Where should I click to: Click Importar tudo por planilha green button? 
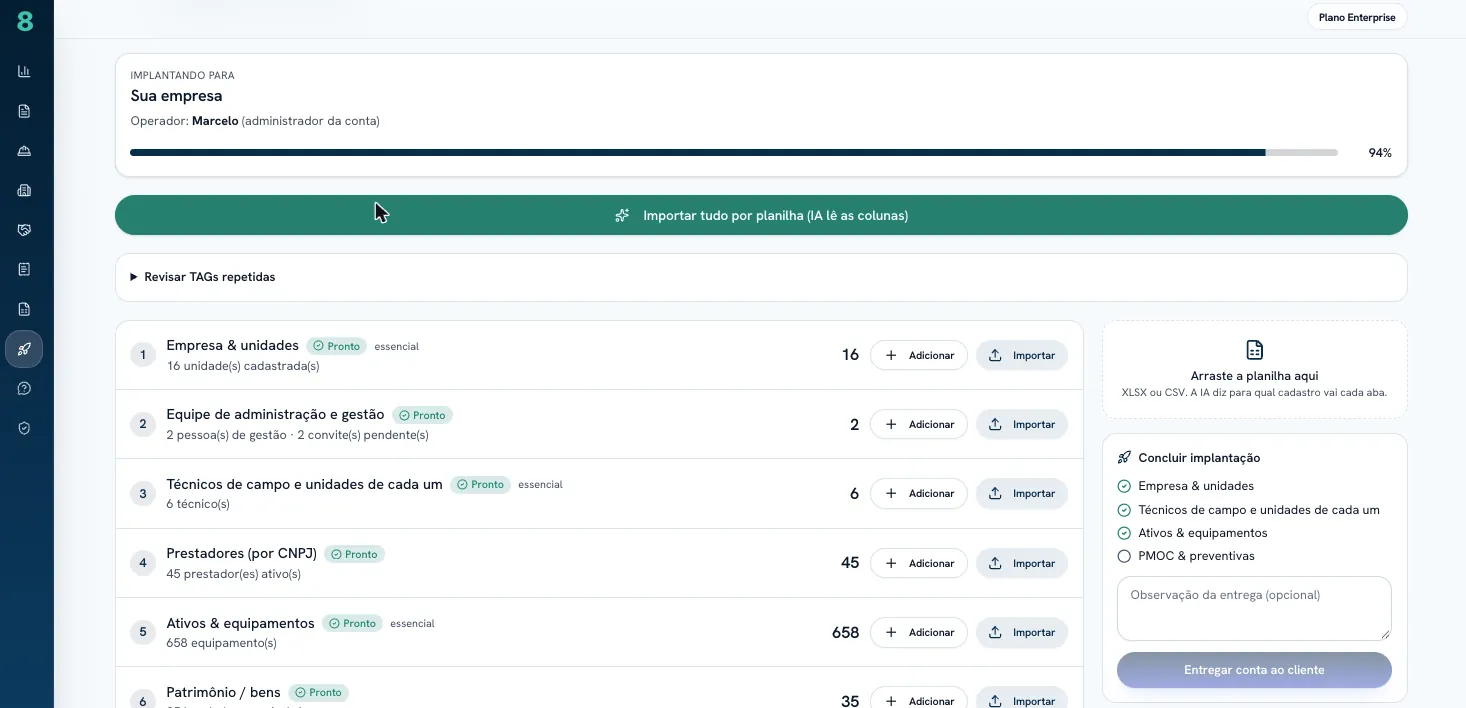[x=761, y=215]
